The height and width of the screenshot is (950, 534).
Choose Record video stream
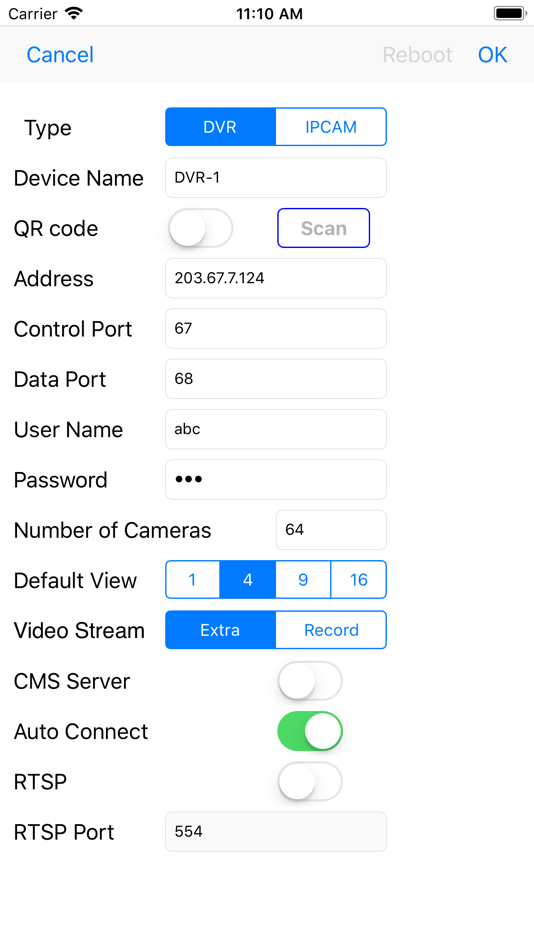click(331, 630)
